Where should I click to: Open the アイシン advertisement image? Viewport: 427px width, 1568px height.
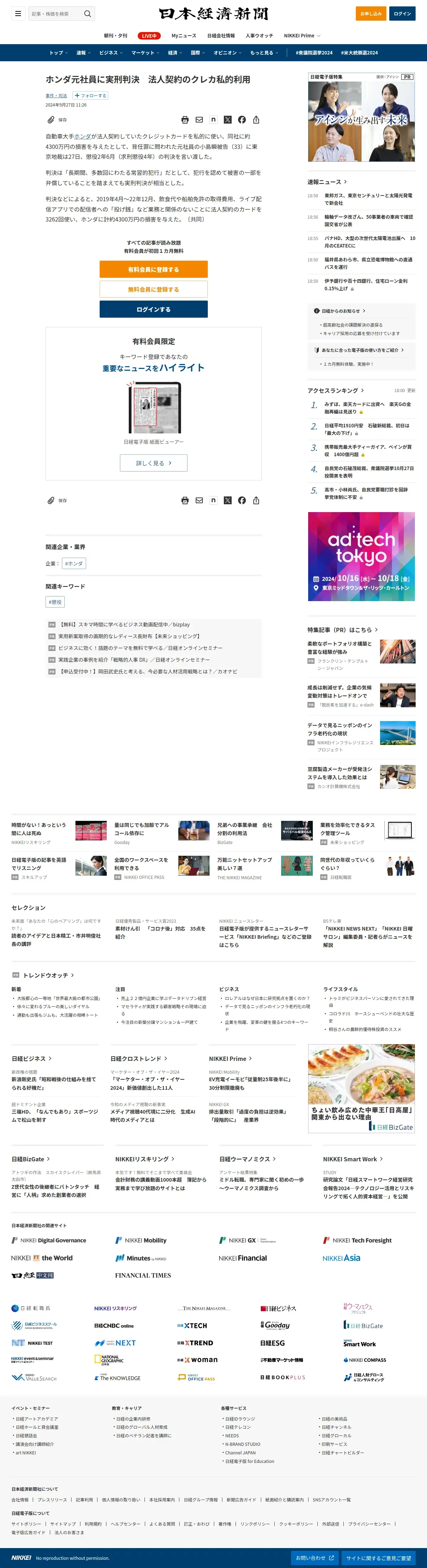coord(361,118)
